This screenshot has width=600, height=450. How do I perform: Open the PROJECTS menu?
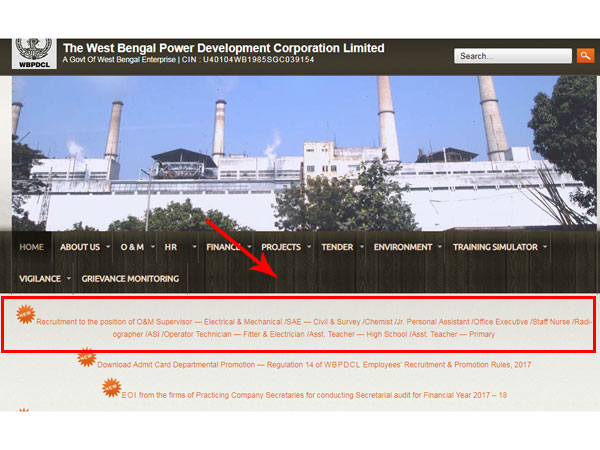(281, 247)
